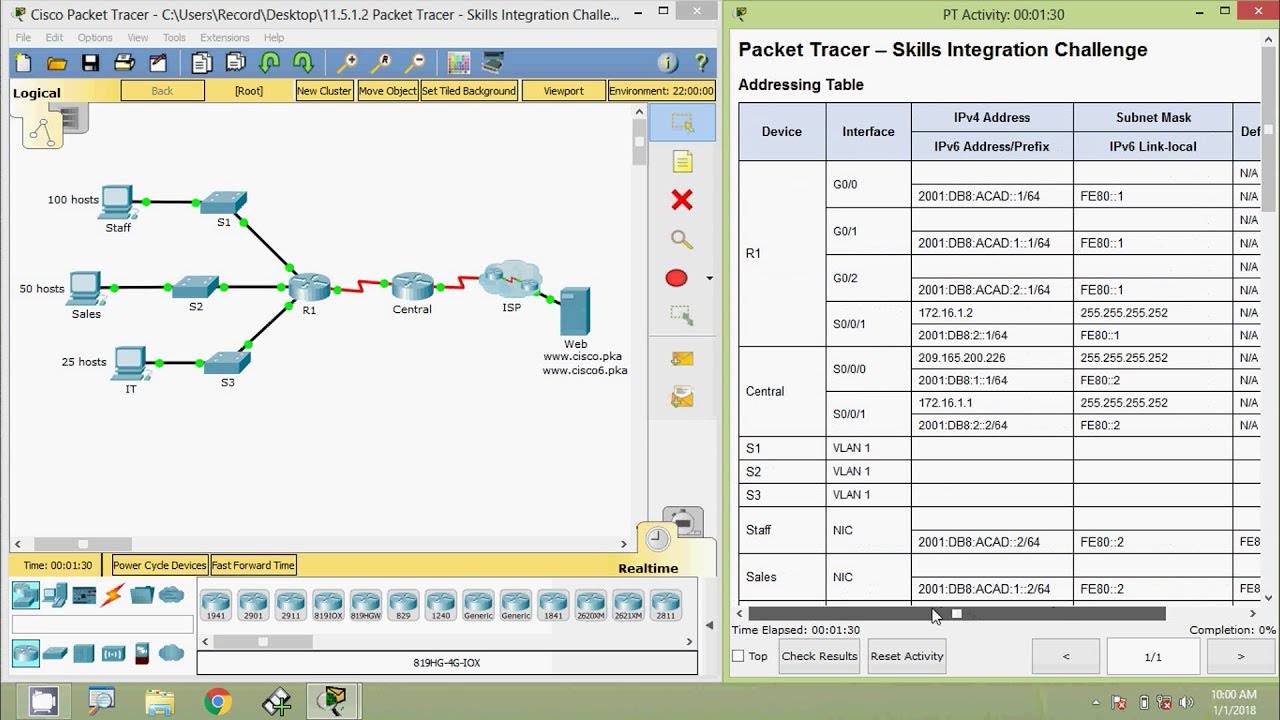The width and height of the screenshot is (1280, 720).
Task: Open the Edit menu
Action: point(54,38)
